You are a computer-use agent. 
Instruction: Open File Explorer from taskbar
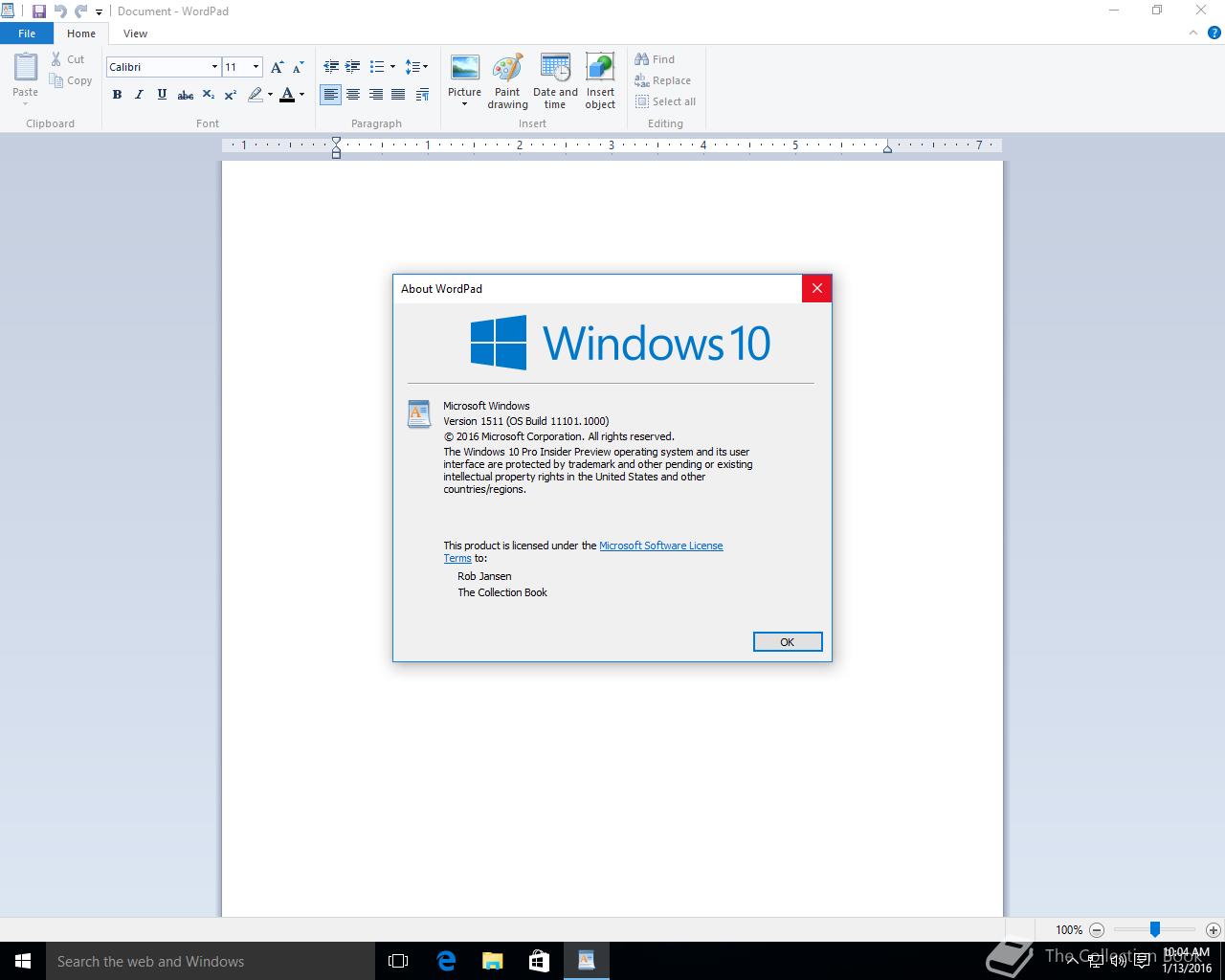pyautogui.click(x=493, y=961)
